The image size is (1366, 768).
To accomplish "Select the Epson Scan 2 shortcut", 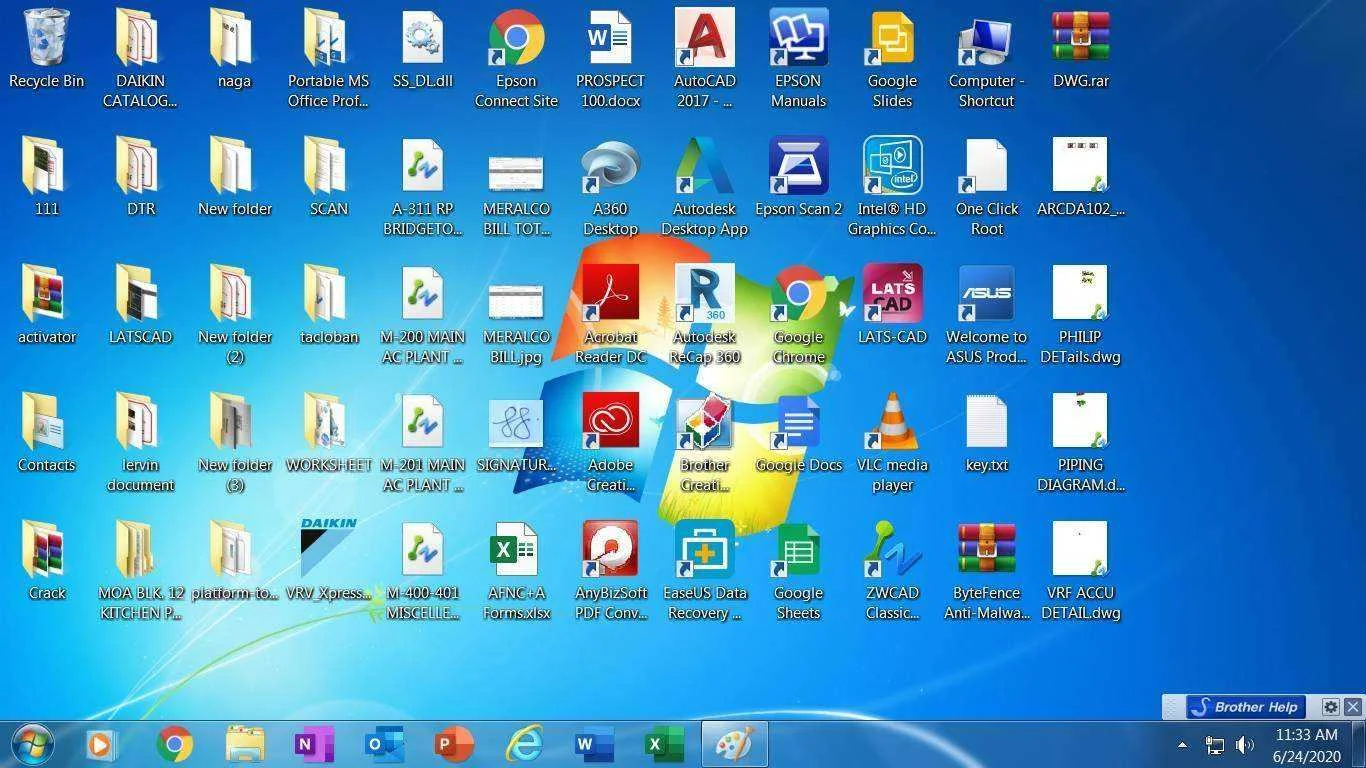I will 798,178.
